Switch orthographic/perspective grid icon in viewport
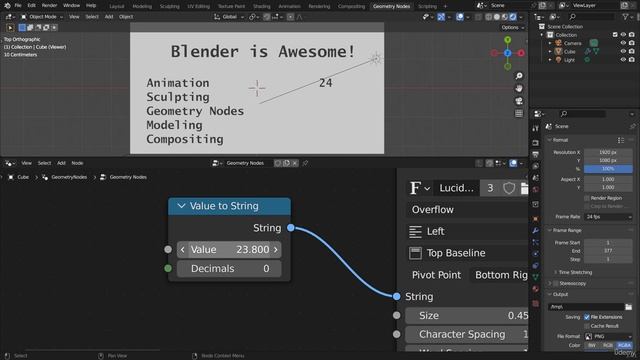Screen dimensions: 640x360 click(x=519, y=113)
